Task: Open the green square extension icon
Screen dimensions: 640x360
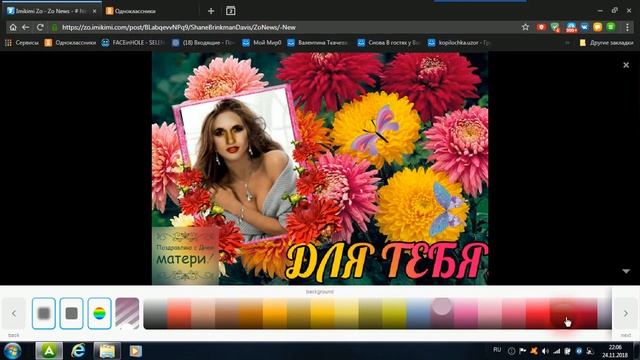Action: (x=611, y=27)
